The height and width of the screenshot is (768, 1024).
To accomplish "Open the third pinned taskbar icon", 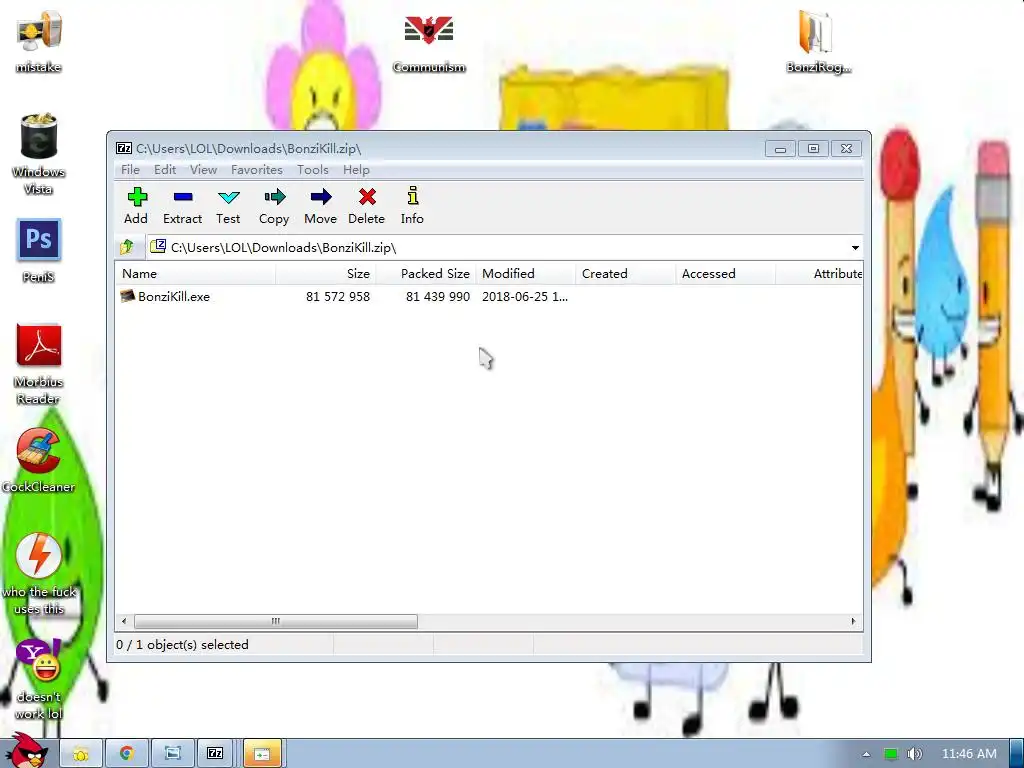I will [x=172, y=754].
